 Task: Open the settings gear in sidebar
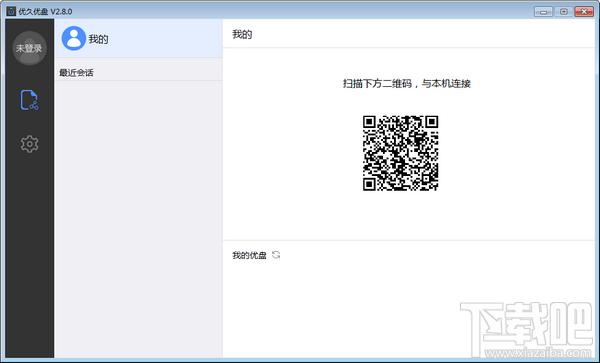(29, 144)
